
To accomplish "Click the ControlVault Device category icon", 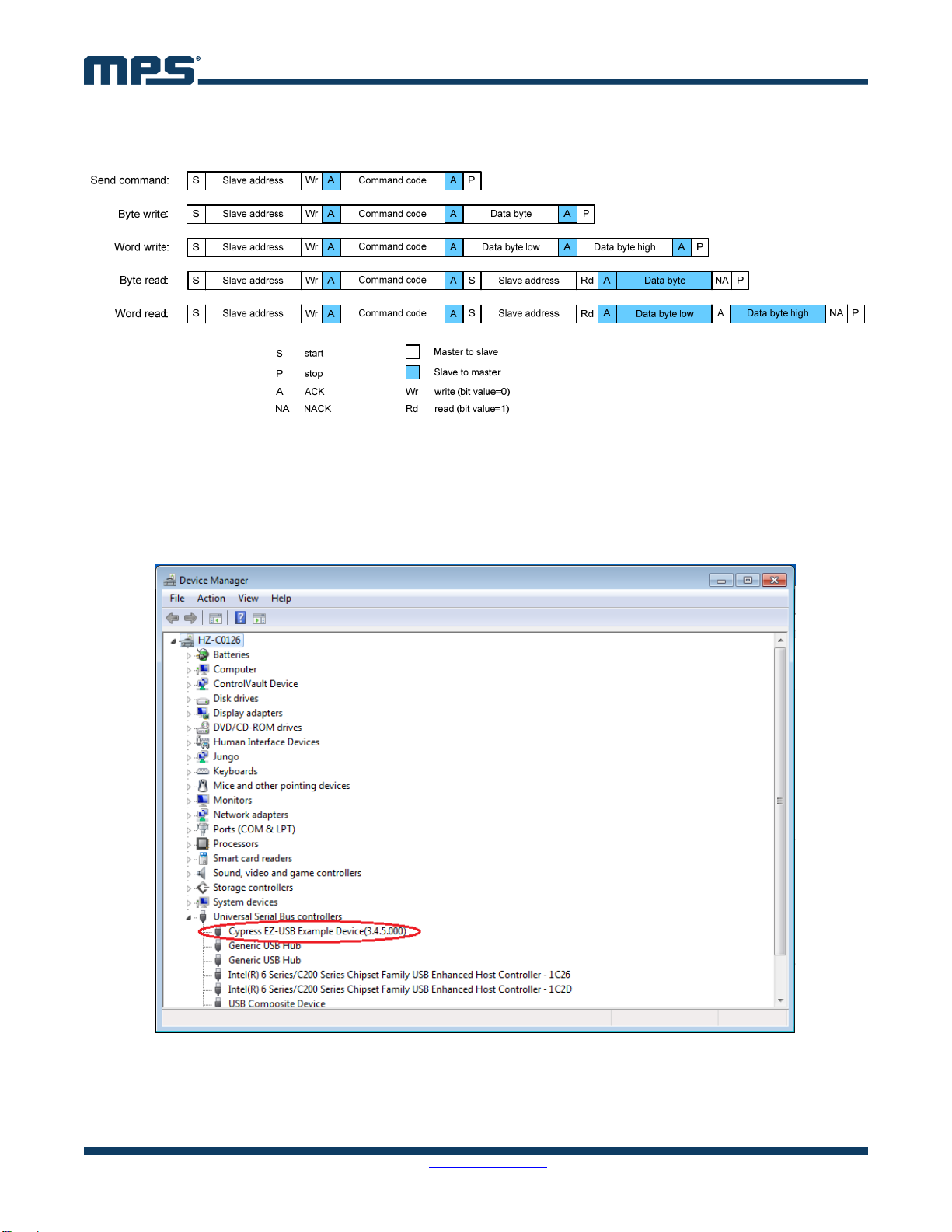I will pyautogui.click(x=203, y=683).
